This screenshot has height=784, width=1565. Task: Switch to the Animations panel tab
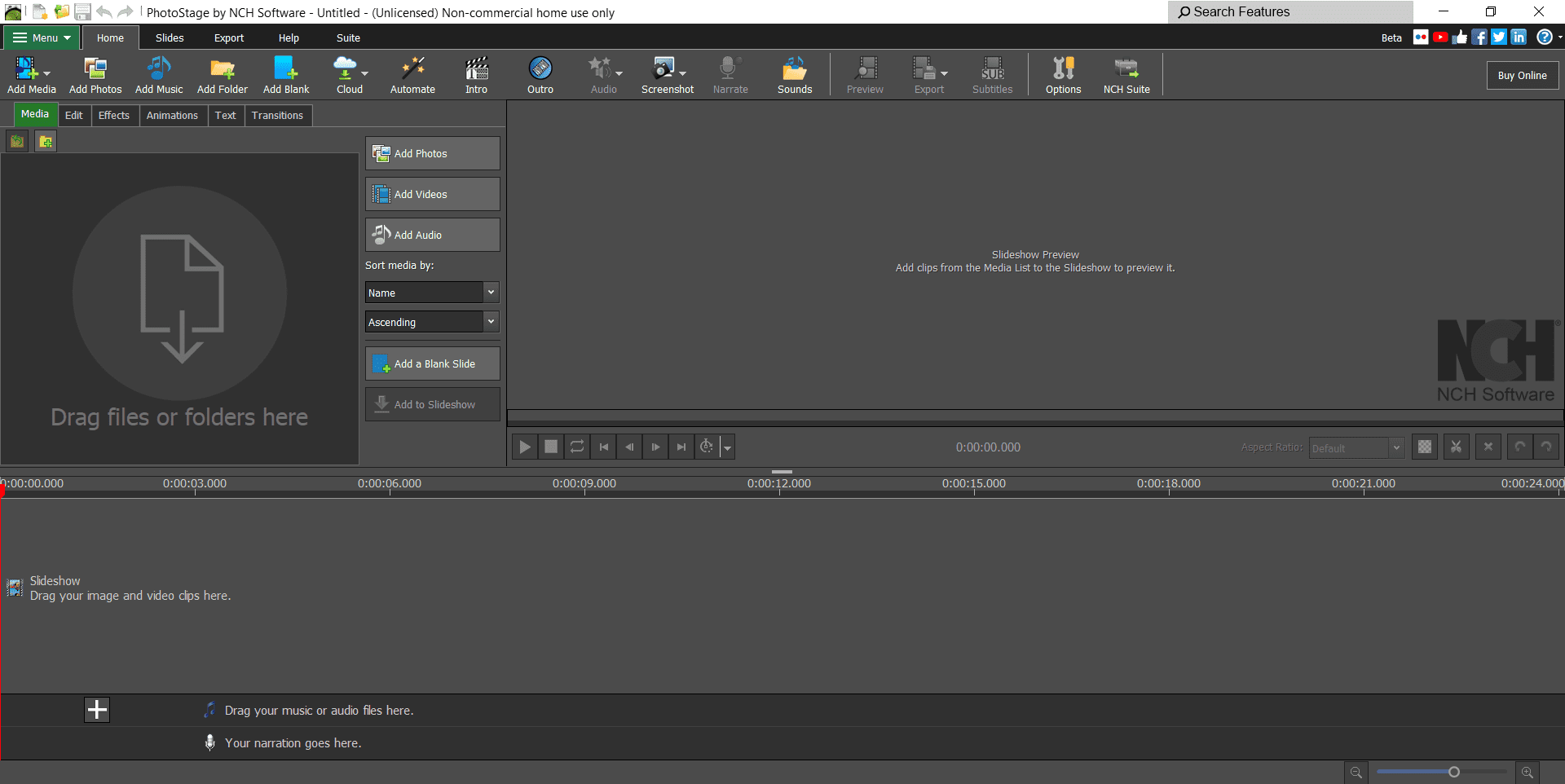point(172,115)
